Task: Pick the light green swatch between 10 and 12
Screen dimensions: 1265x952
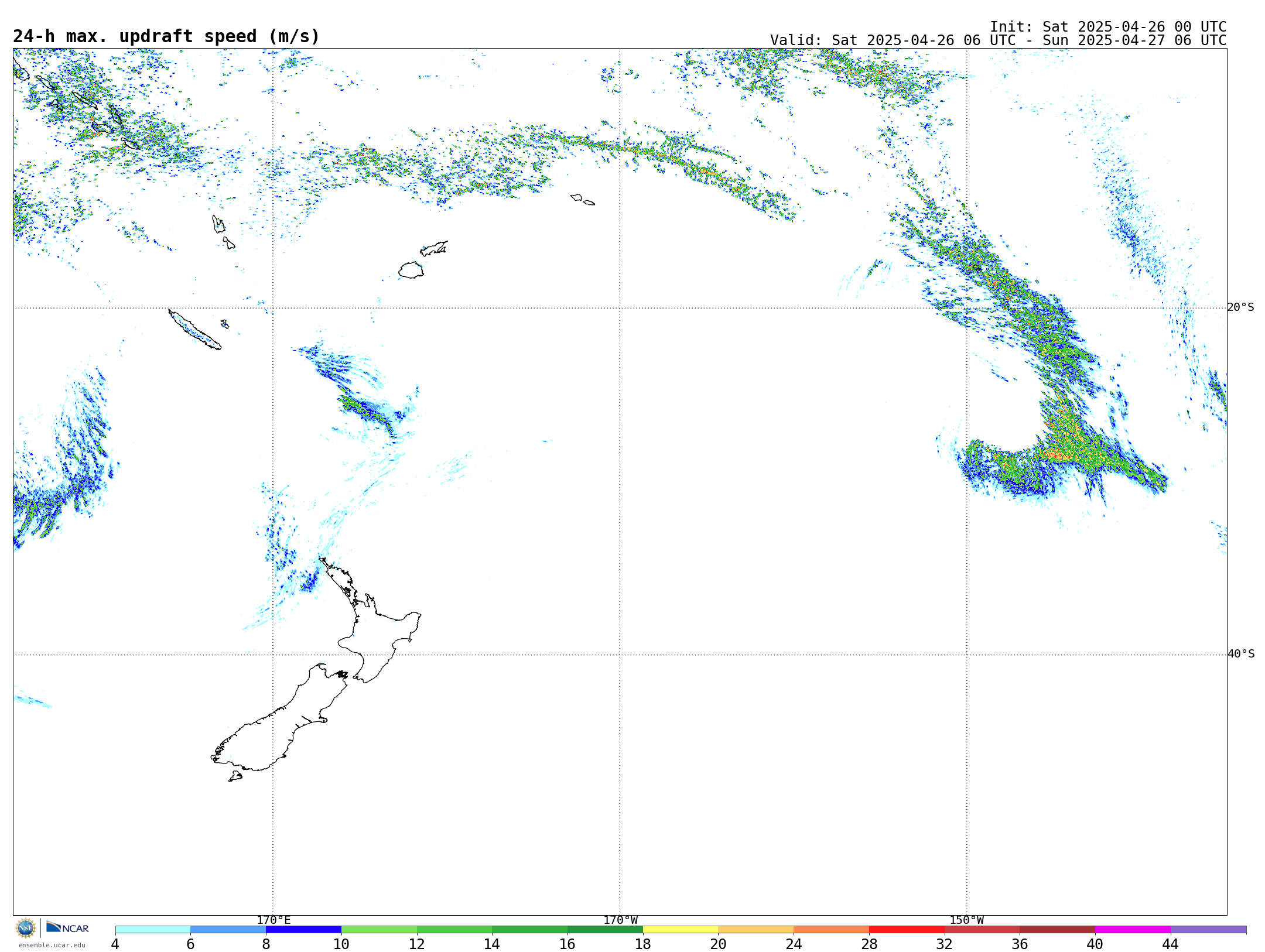Action: point(379,930)
